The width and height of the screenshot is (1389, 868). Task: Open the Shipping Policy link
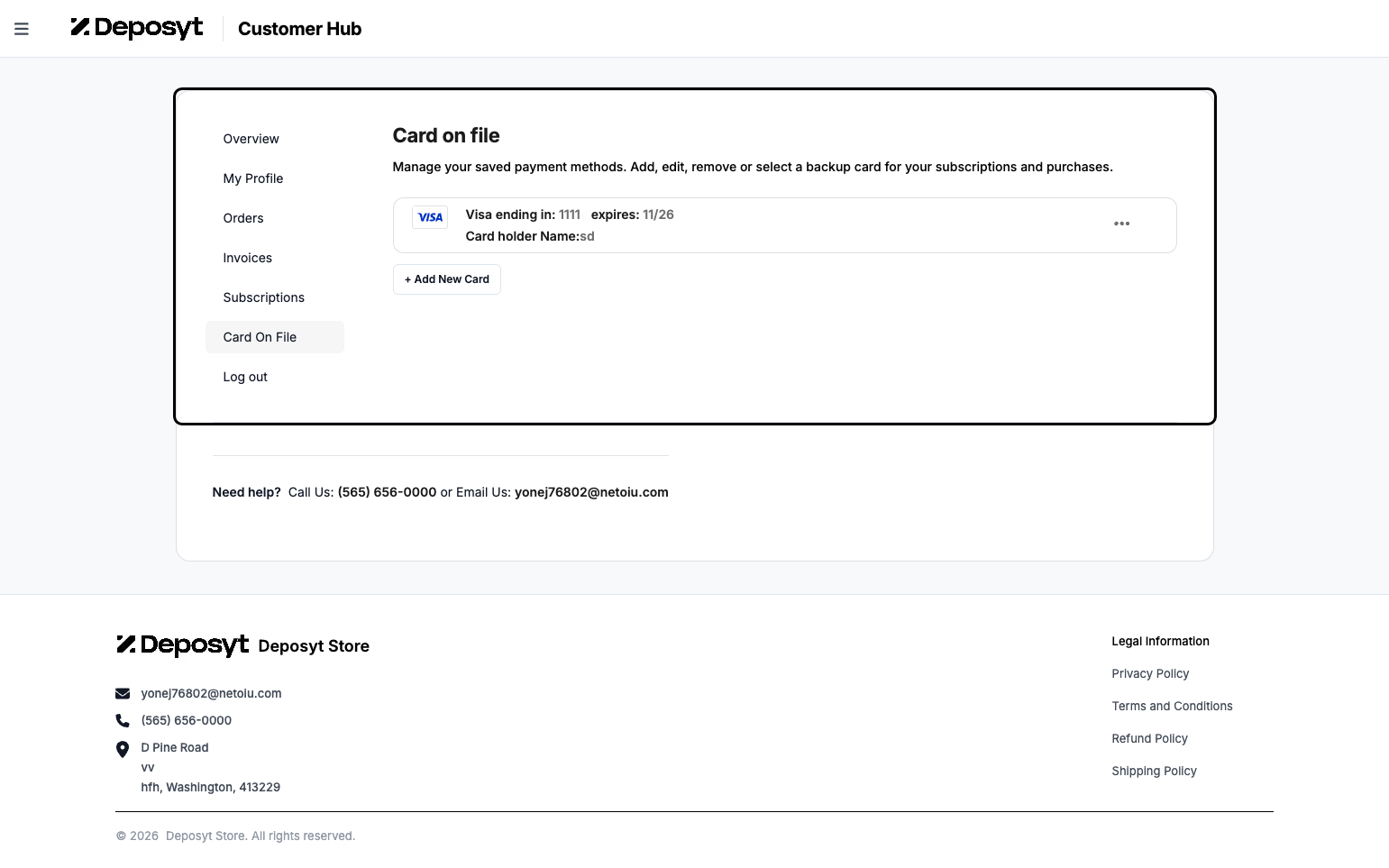(x=1154, y=771)
